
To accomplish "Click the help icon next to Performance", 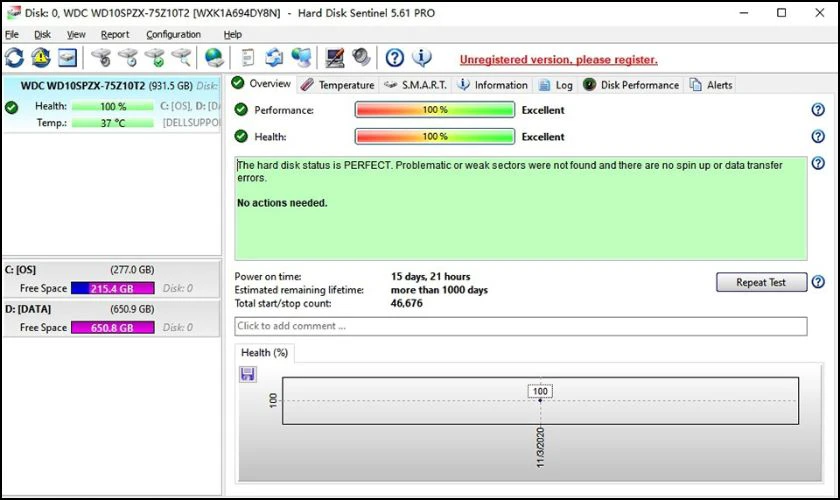I will [818, 109].
